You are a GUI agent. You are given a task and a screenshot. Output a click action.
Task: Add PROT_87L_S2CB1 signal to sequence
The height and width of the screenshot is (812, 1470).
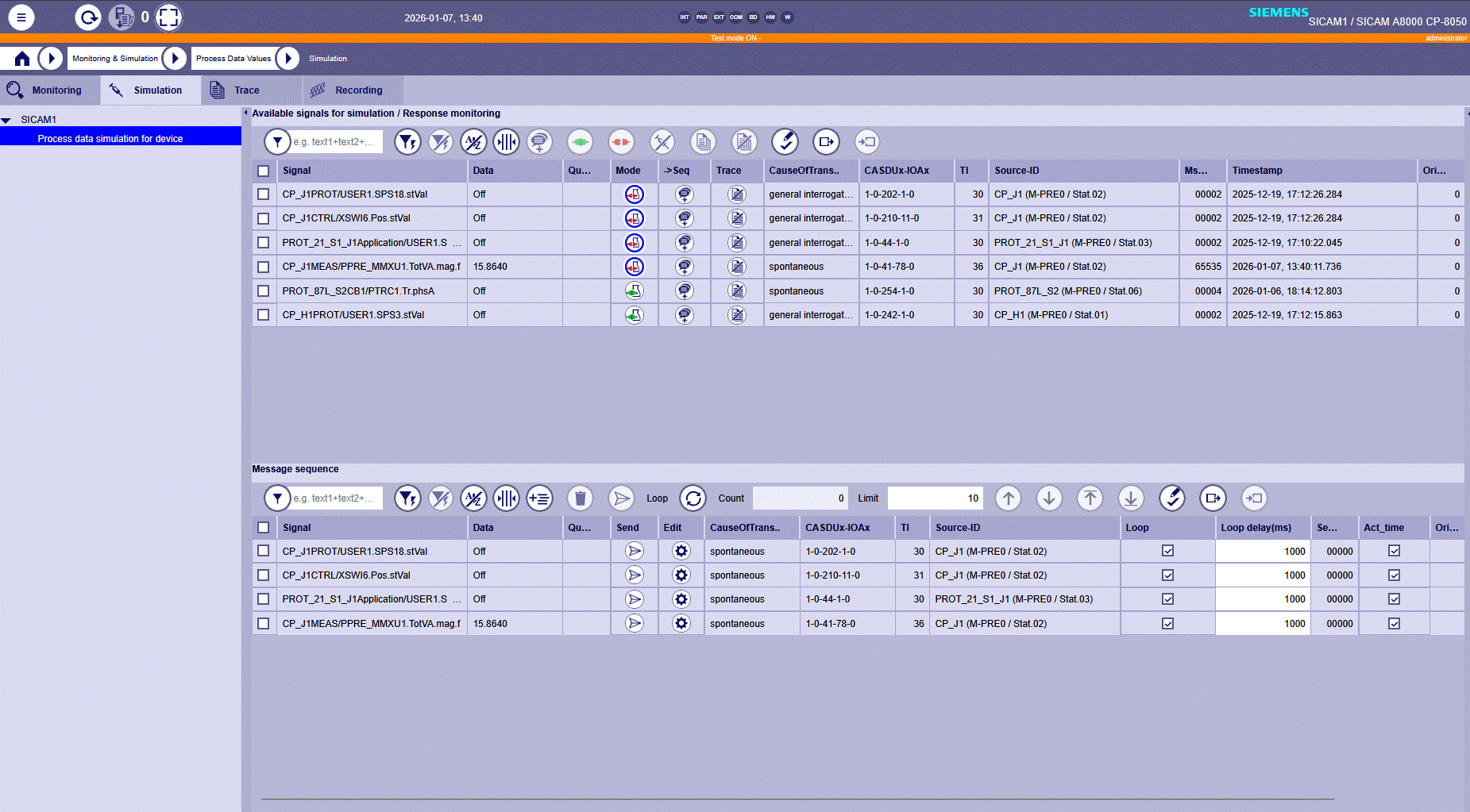(684, 291)
